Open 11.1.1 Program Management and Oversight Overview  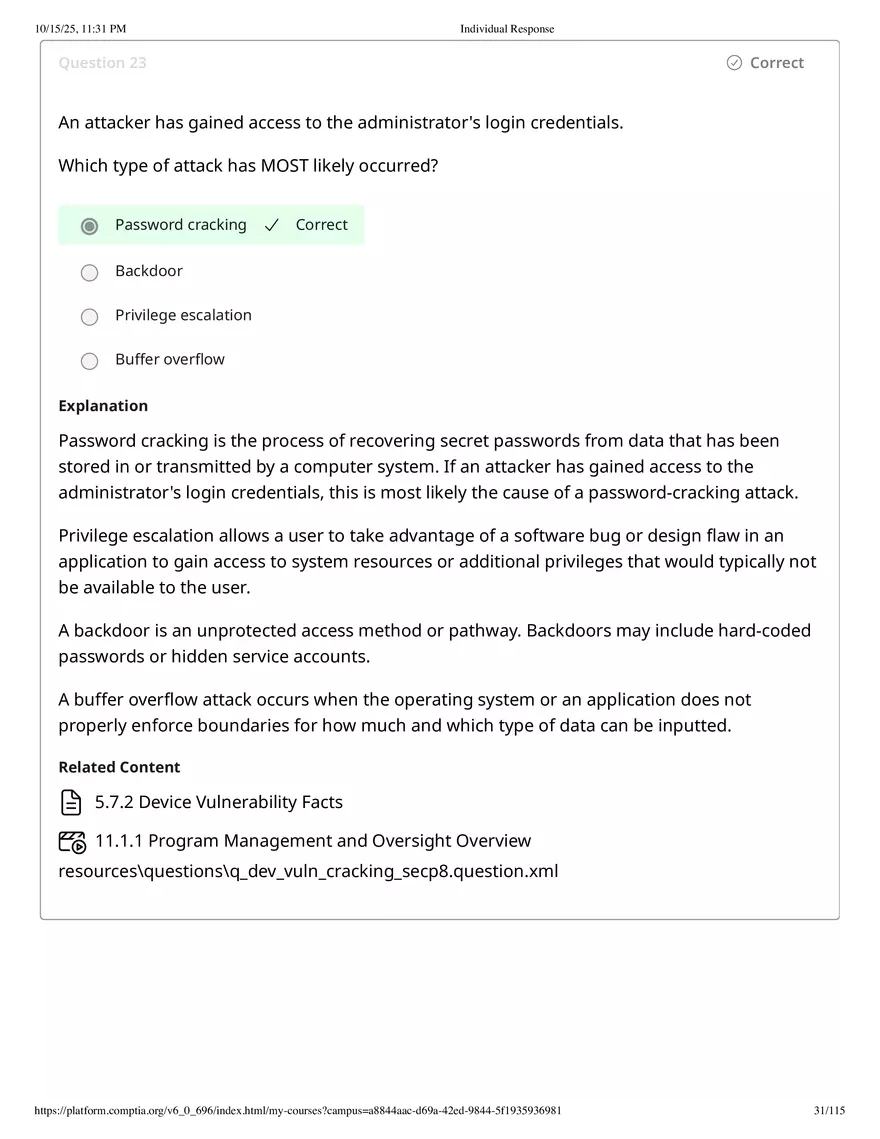[311, 840]
